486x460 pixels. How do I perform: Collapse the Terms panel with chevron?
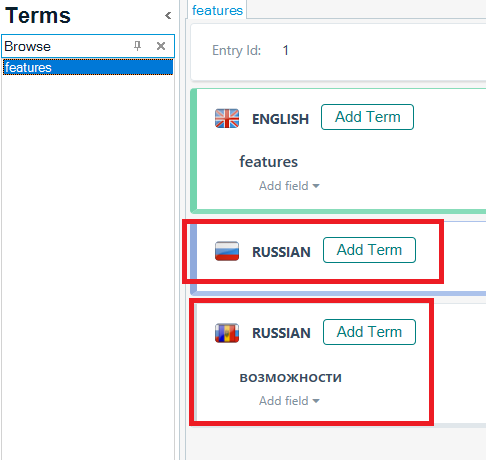(168, 15)
